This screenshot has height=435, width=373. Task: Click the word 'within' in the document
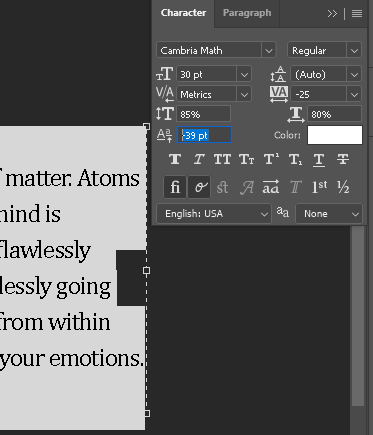[79, 322]
